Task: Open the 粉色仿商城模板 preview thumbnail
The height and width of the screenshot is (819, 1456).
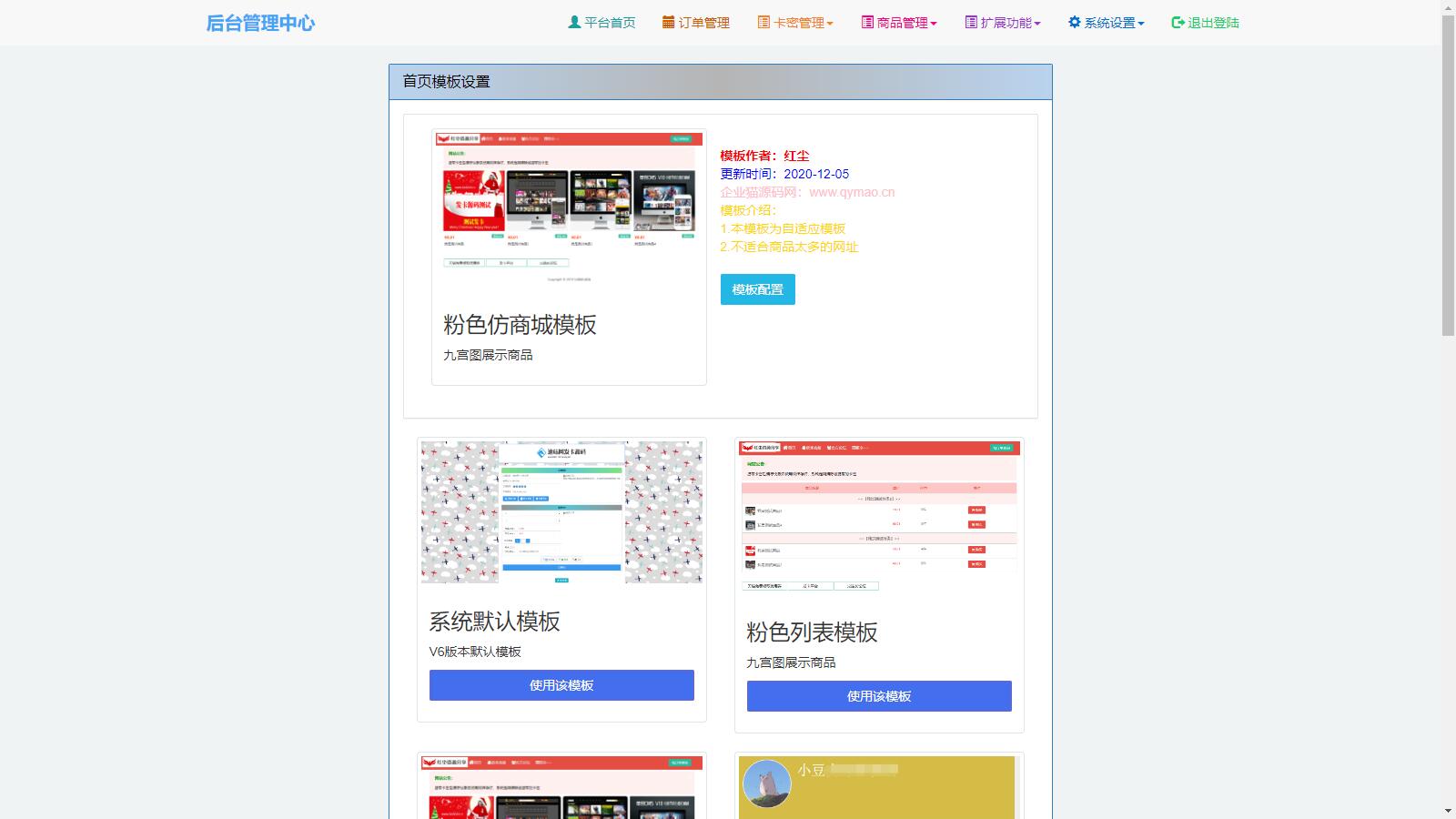Action: pos(569,207)
